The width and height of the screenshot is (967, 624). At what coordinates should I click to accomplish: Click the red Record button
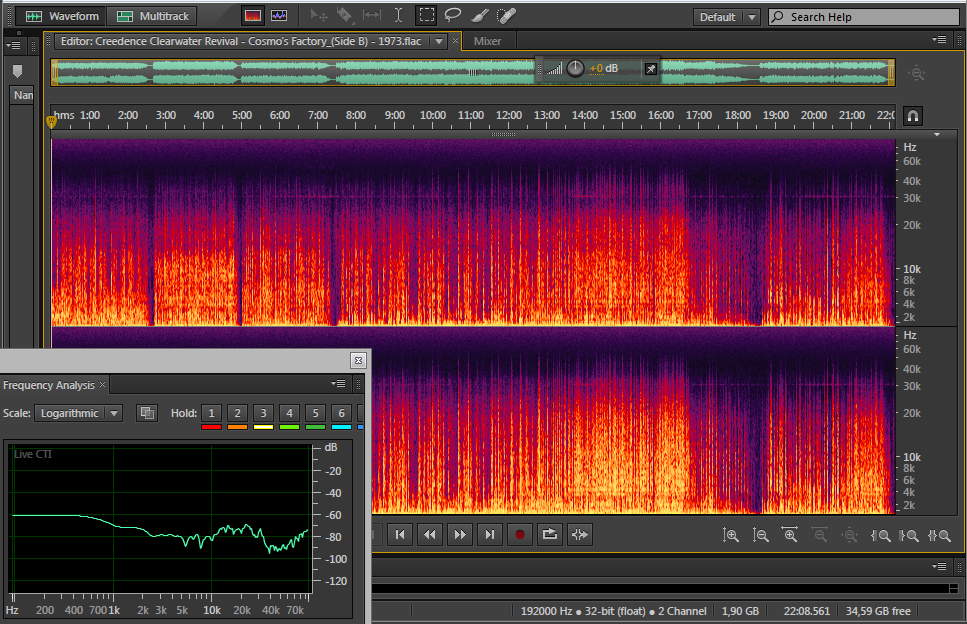coord(520,535)
